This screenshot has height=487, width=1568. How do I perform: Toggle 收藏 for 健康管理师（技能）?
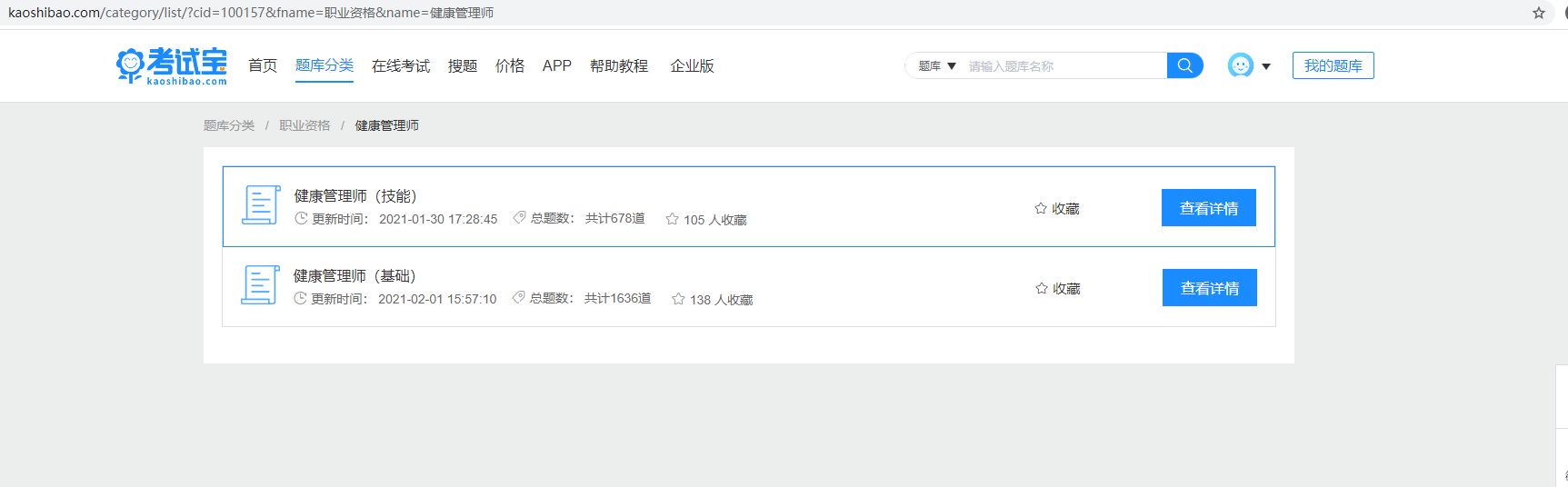tap(1057, 208)
